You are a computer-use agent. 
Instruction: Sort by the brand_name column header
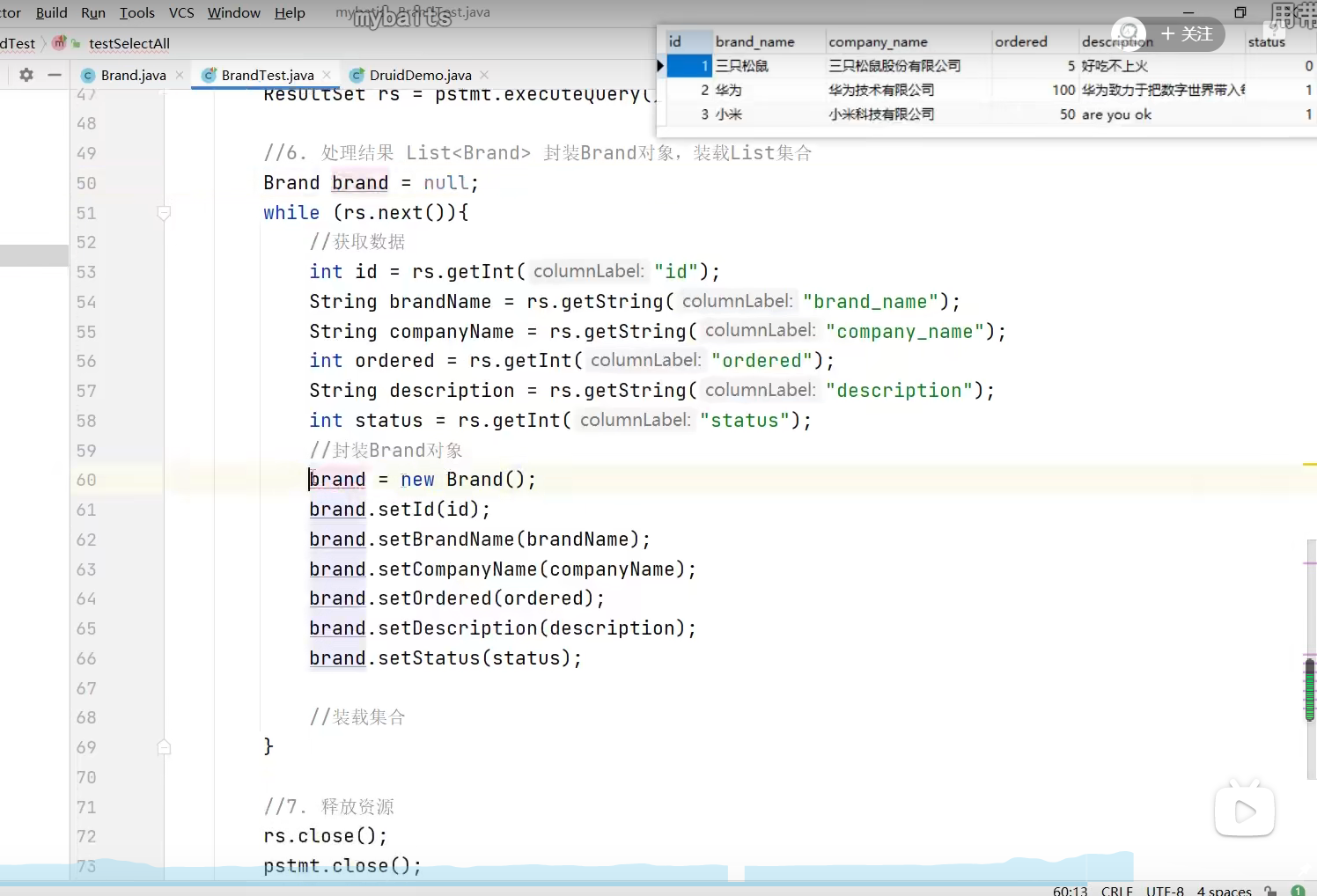click(x=768, y=41)
